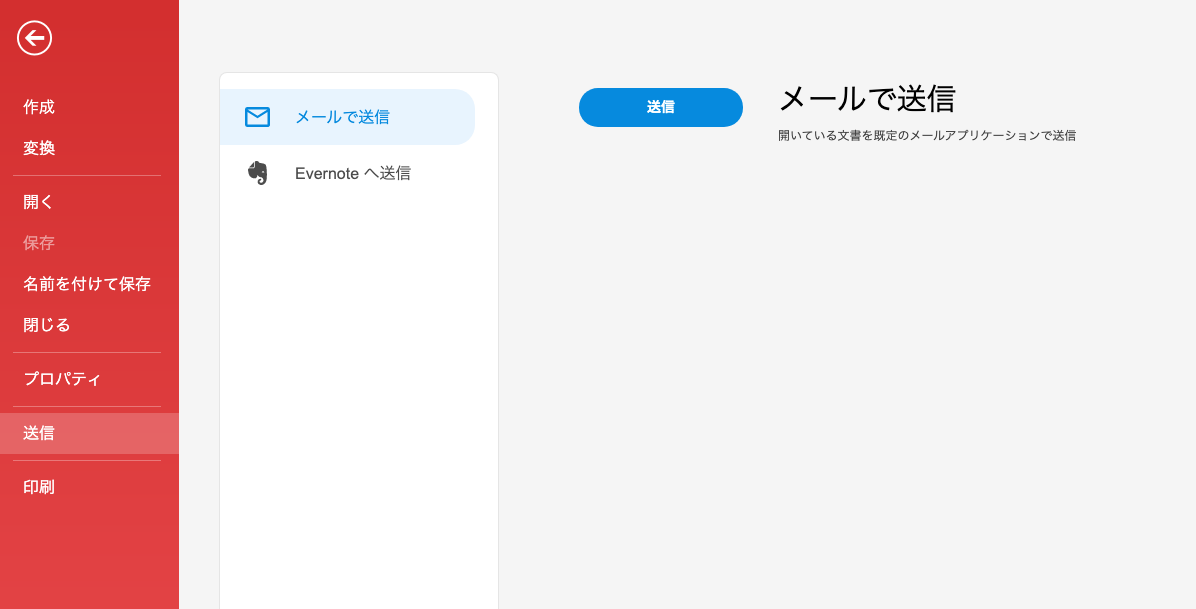The height and width of the screenshot is (609, 1196).
Task: Click the Evernote elephant icon
Action: coord(258,173)
